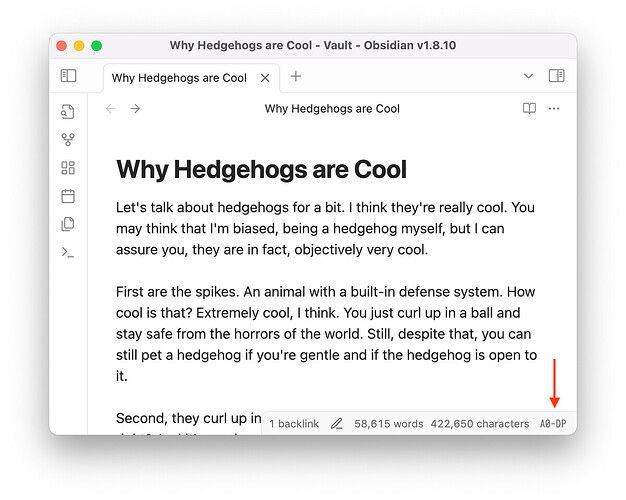626x500 pixels.
Task: Navigate back in note history
Action: [111, 109]
